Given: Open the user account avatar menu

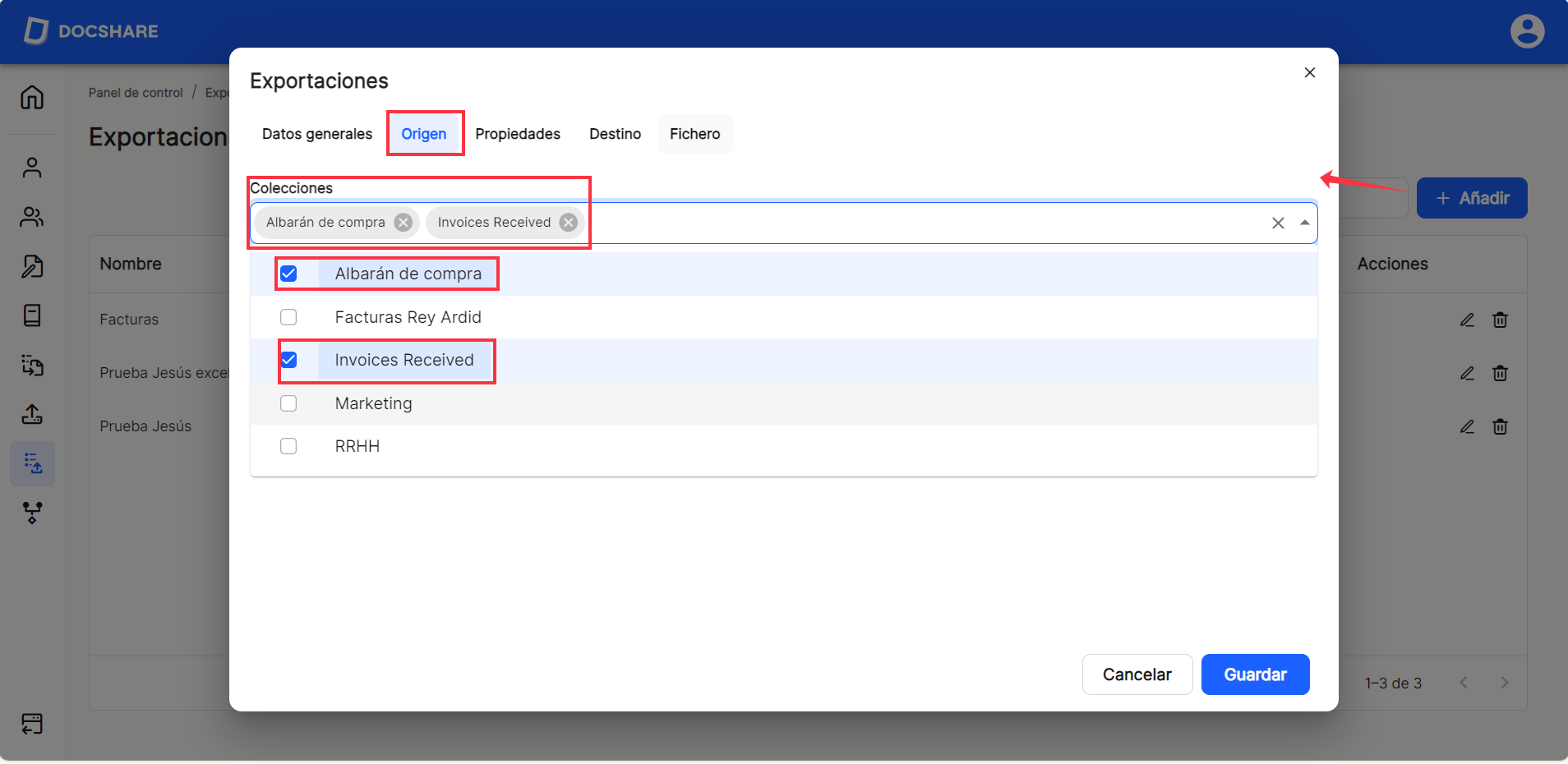Looking at the screenshot, I should (1527, 31).
